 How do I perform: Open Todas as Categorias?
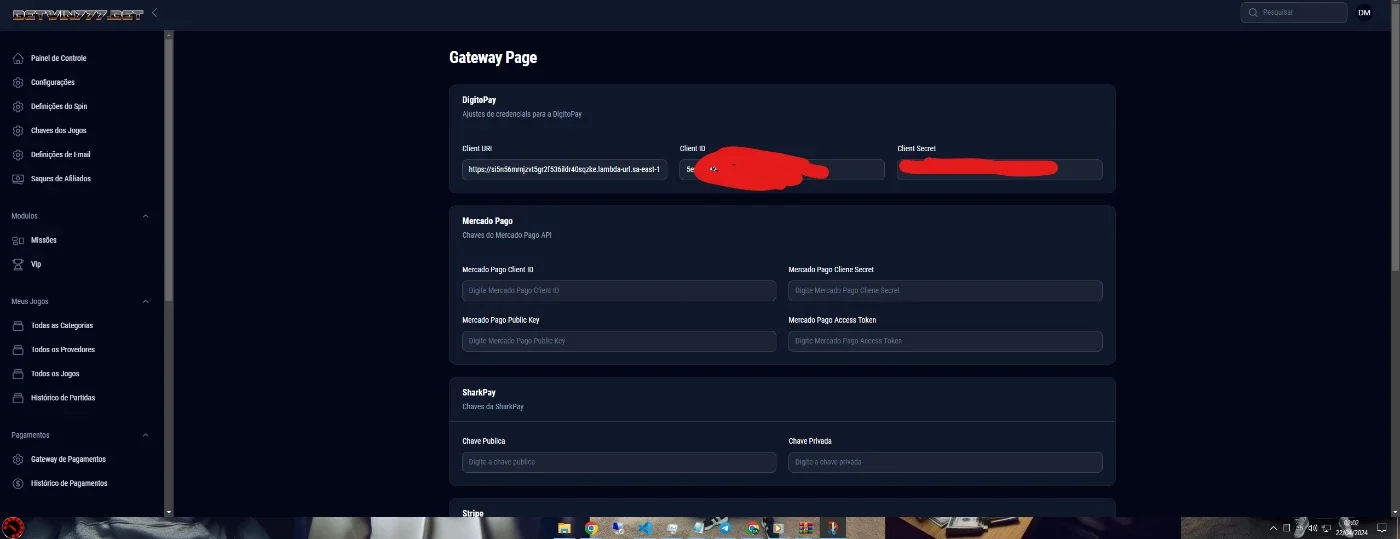[62, 325]
